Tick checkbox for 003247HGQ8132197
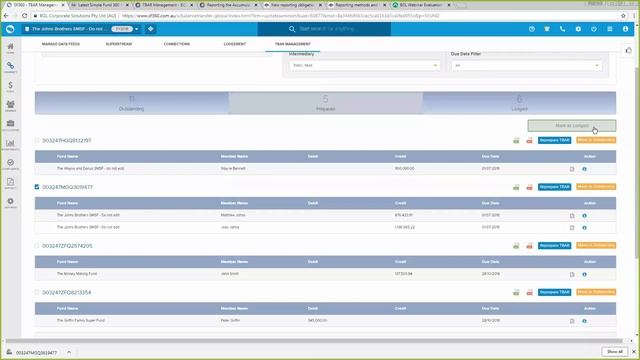 [x=37, y=140]
